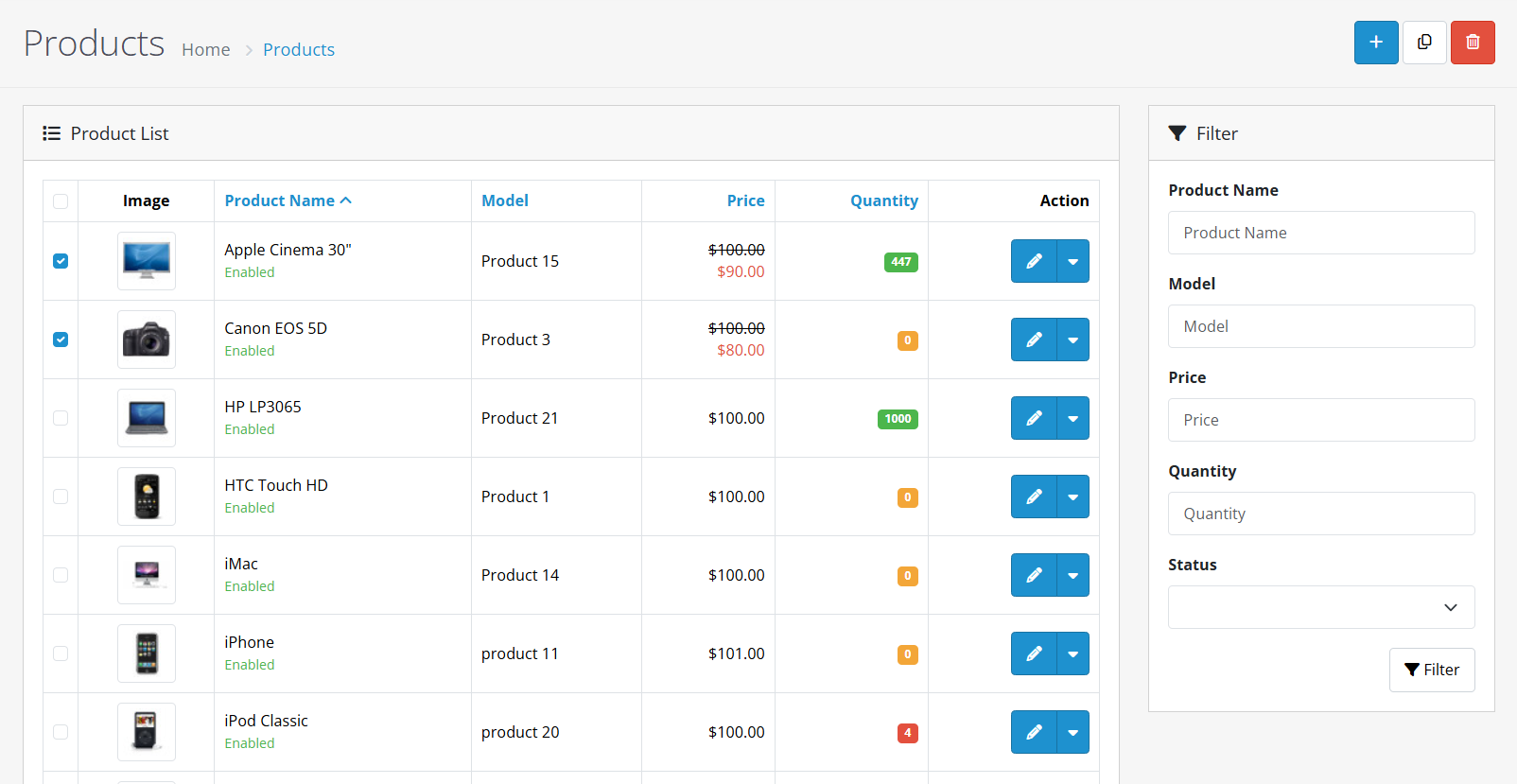Expand action dropdown for iMac row
Screen dimensions: 1517x784
coord(1073,575)
